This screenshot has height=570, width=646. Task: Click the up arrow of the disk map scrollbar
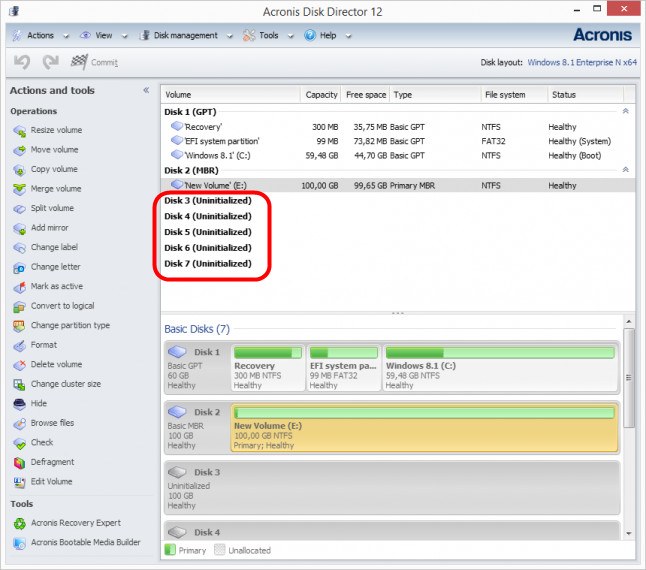[629, 321]
